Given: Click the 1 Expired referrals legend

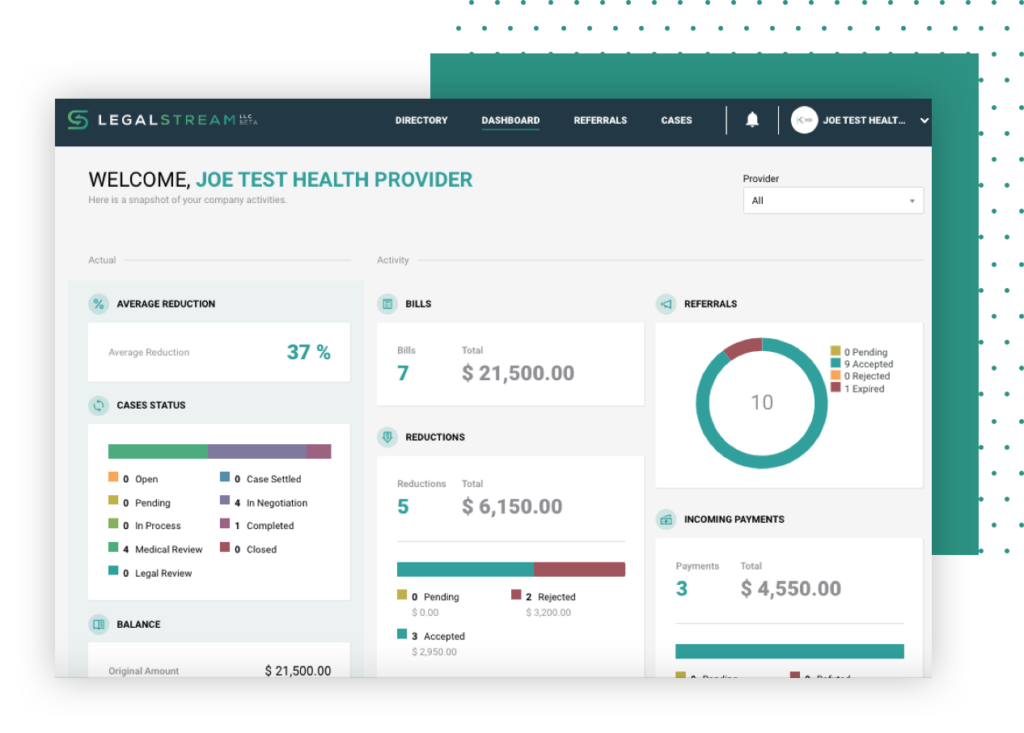Looking at the screenshot, I should 857,389.
